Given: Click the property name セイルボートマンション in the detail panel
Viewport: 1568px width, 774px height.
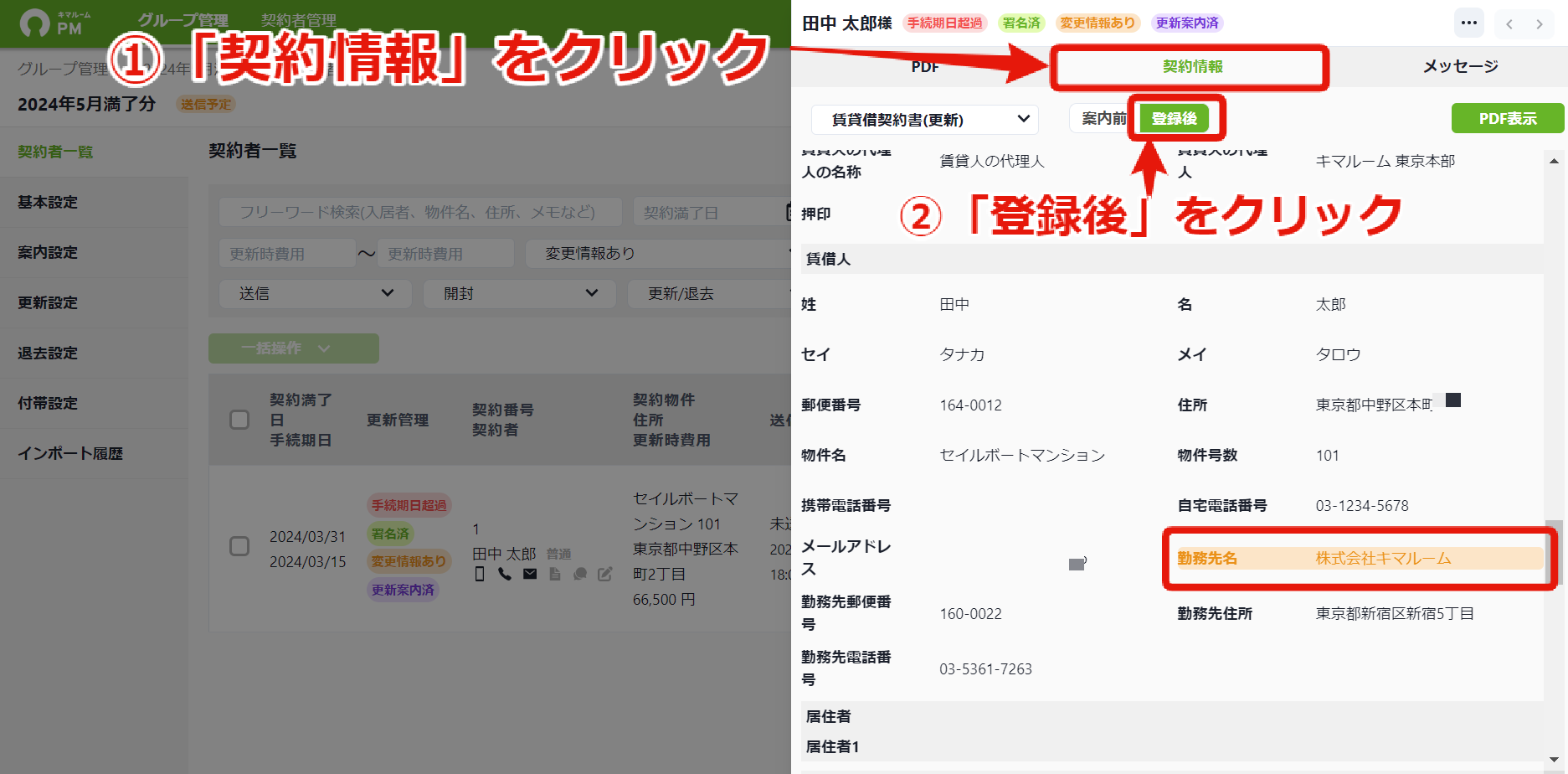Looking at the screenshot, I should click(x=1022, y=455).
